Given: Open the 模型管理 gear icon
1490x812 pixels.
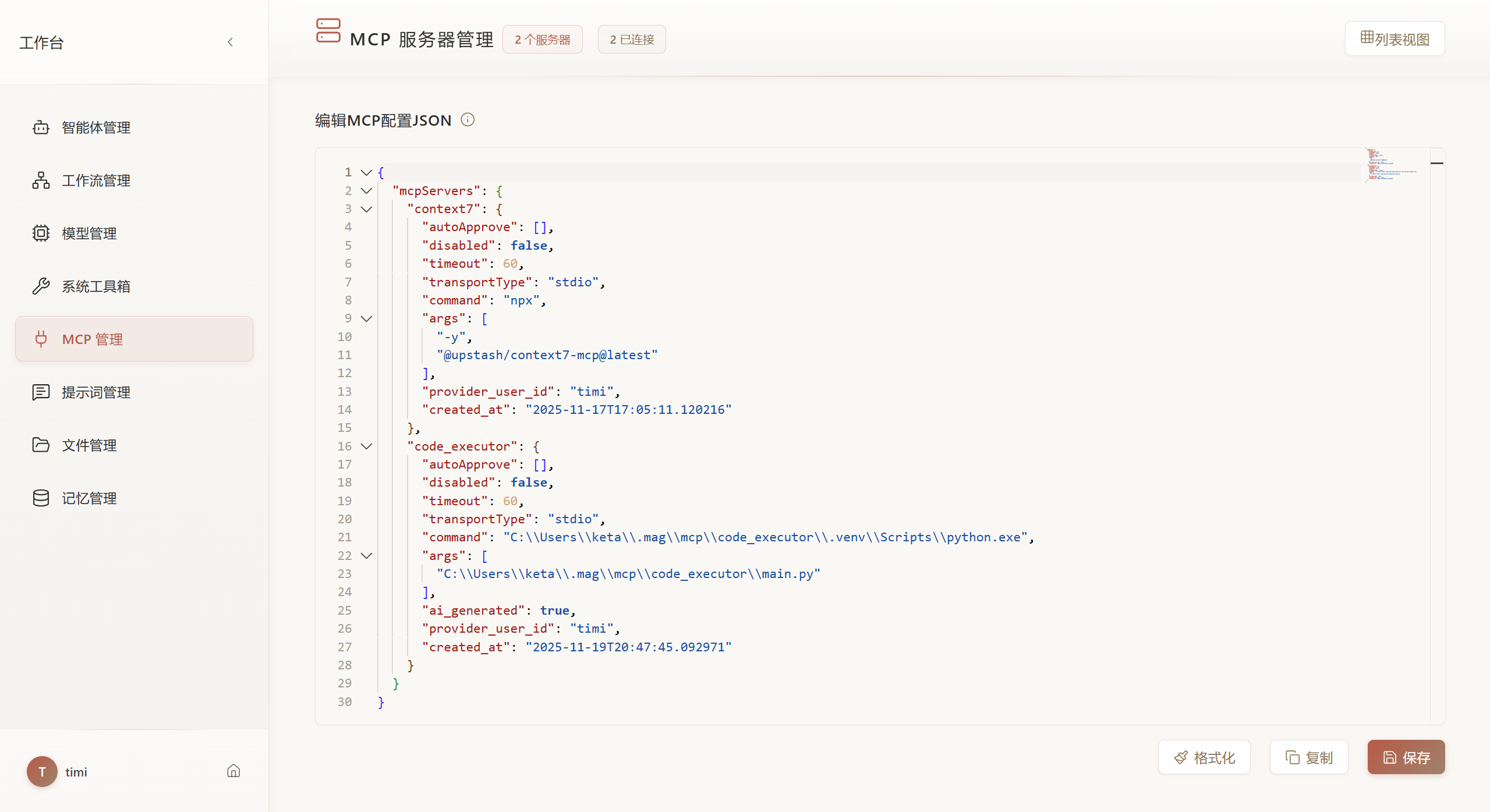Looking at the screenshot, I should (x=41, y=233).
